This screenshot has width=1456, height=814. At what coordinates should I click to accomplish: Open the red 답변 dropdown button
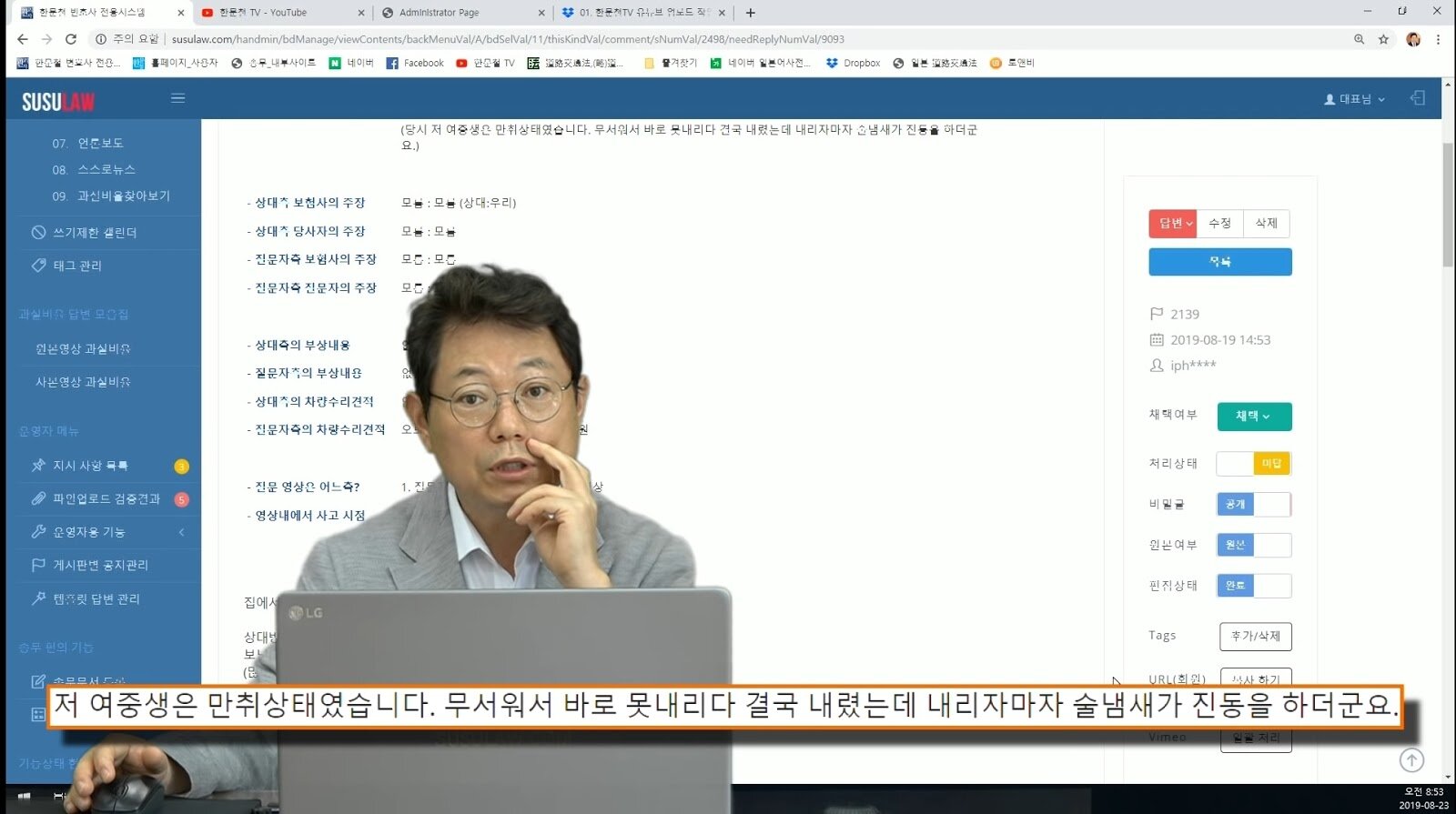point(1173,223)
